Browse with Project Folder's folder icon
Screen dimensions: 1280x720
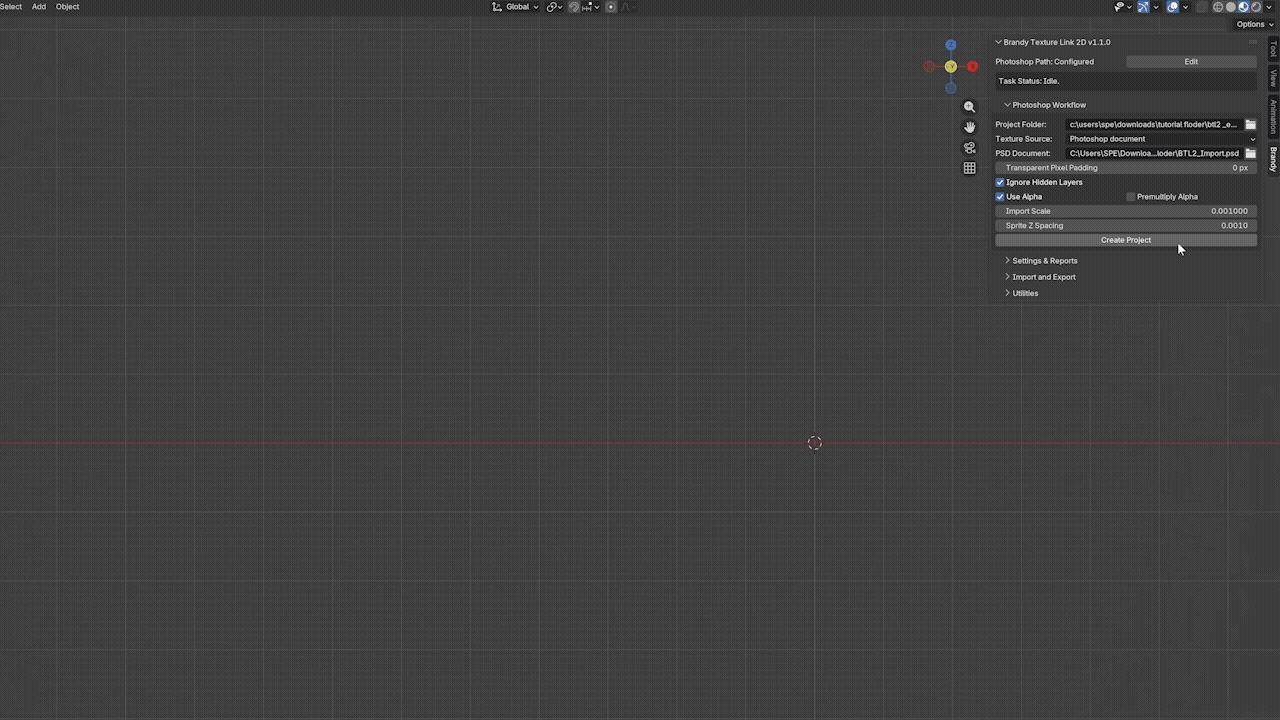(x=1250, y=125)
